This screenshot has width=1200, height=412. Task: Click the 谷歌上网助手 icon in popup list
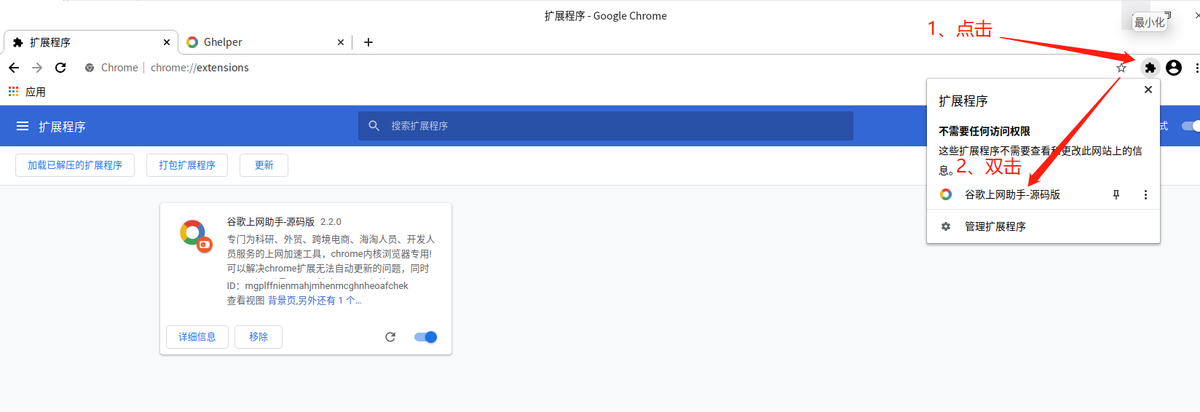coord(946,195)
